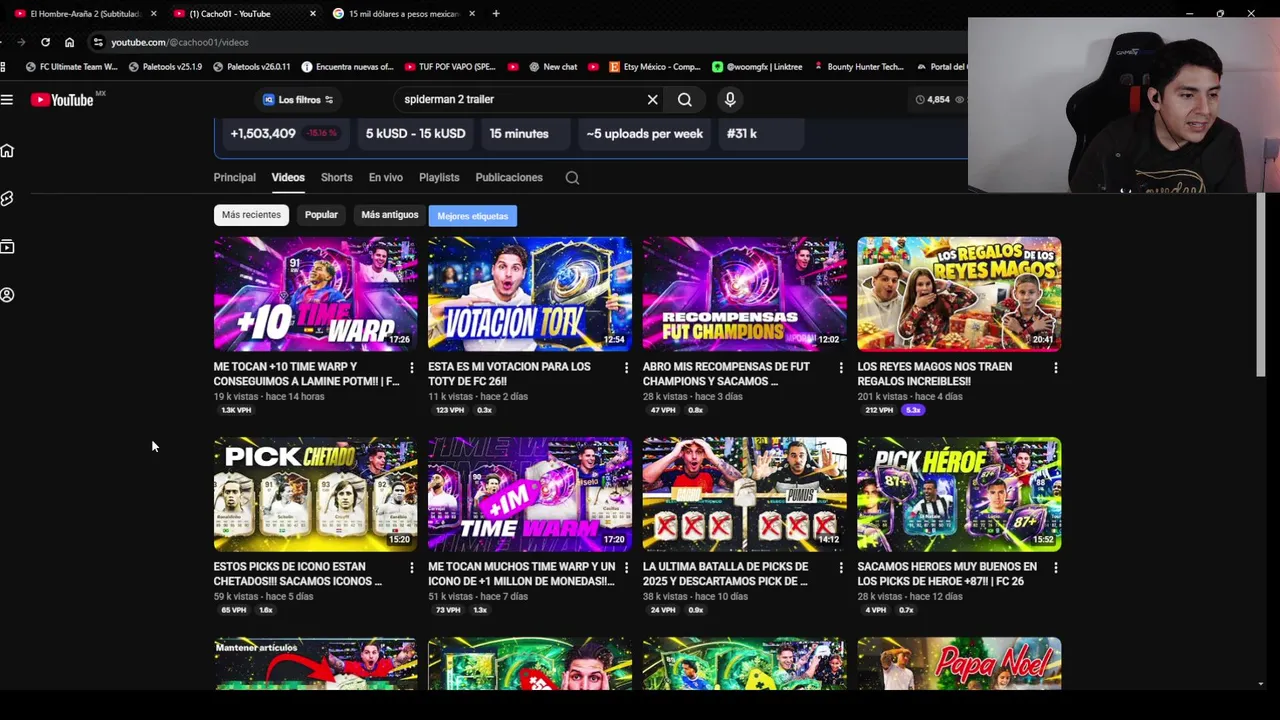This screenshot has height=720, width=1280.
Task: Sort videos by the Popular chip
Action: click(x=321, y=215)
